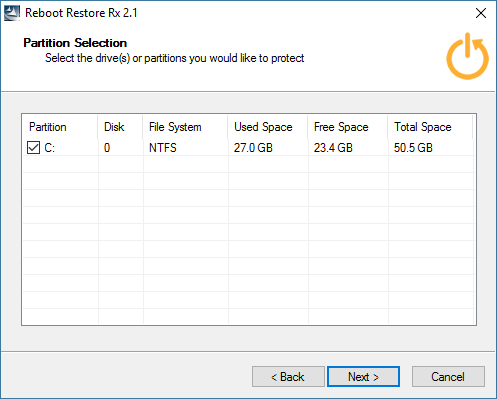This screenshot has height=399, width=497.
Task: Cancel the installation wizard
Action: click(x=448, y=377)
